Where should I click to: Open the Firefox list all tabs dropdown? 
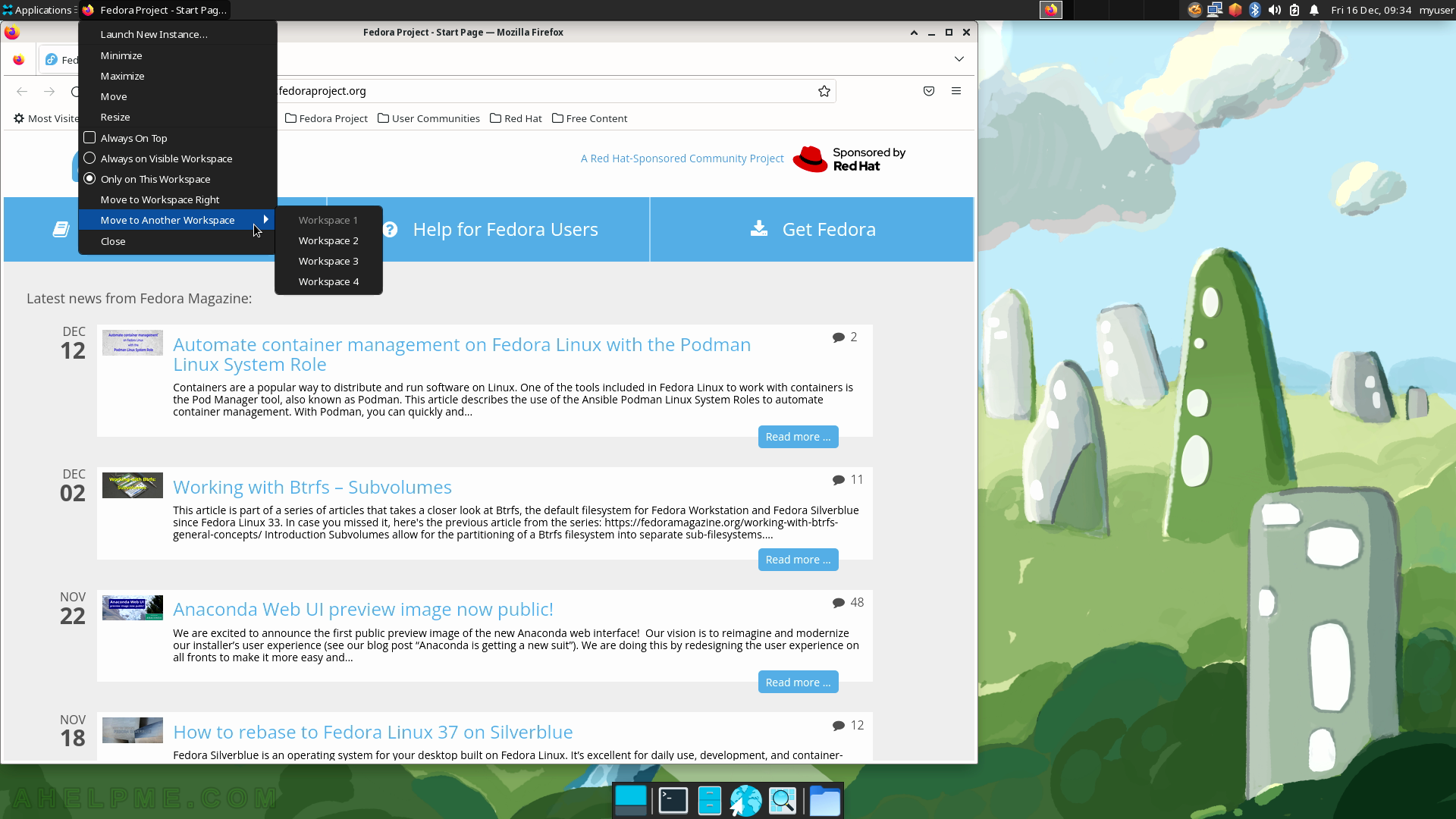(959, 59)
